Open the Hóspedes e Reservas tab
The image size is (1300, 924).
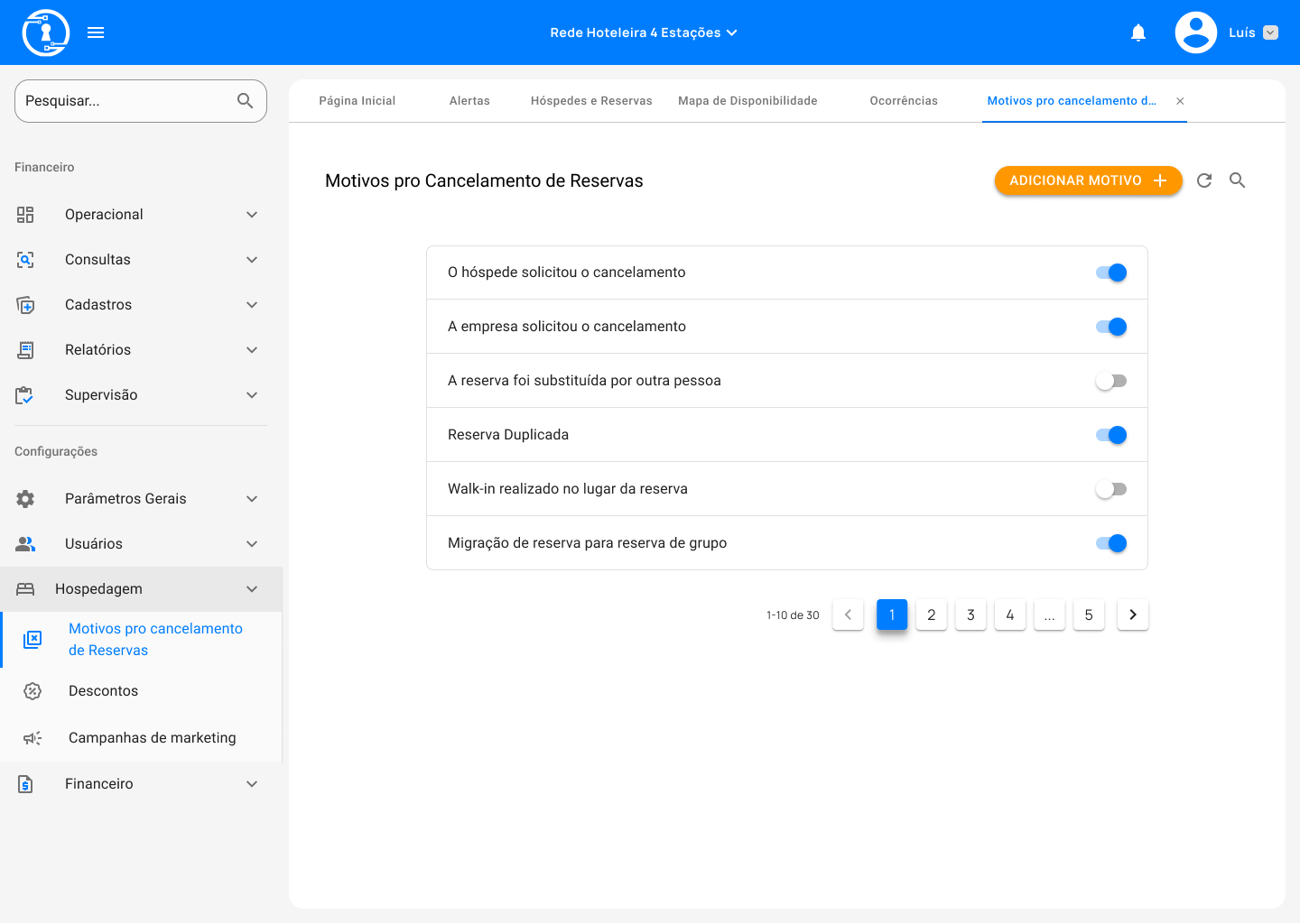(x=591, y=101)
